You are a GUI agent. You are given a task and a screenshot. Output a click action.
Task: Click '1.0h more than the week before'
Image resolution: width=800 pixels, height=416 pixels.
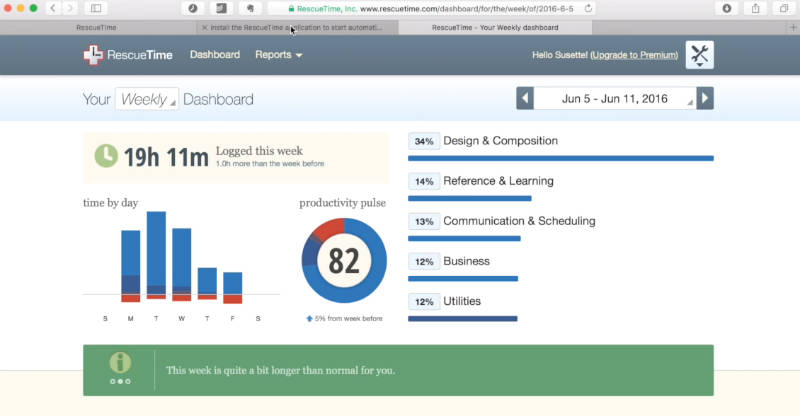click(270, 164)
